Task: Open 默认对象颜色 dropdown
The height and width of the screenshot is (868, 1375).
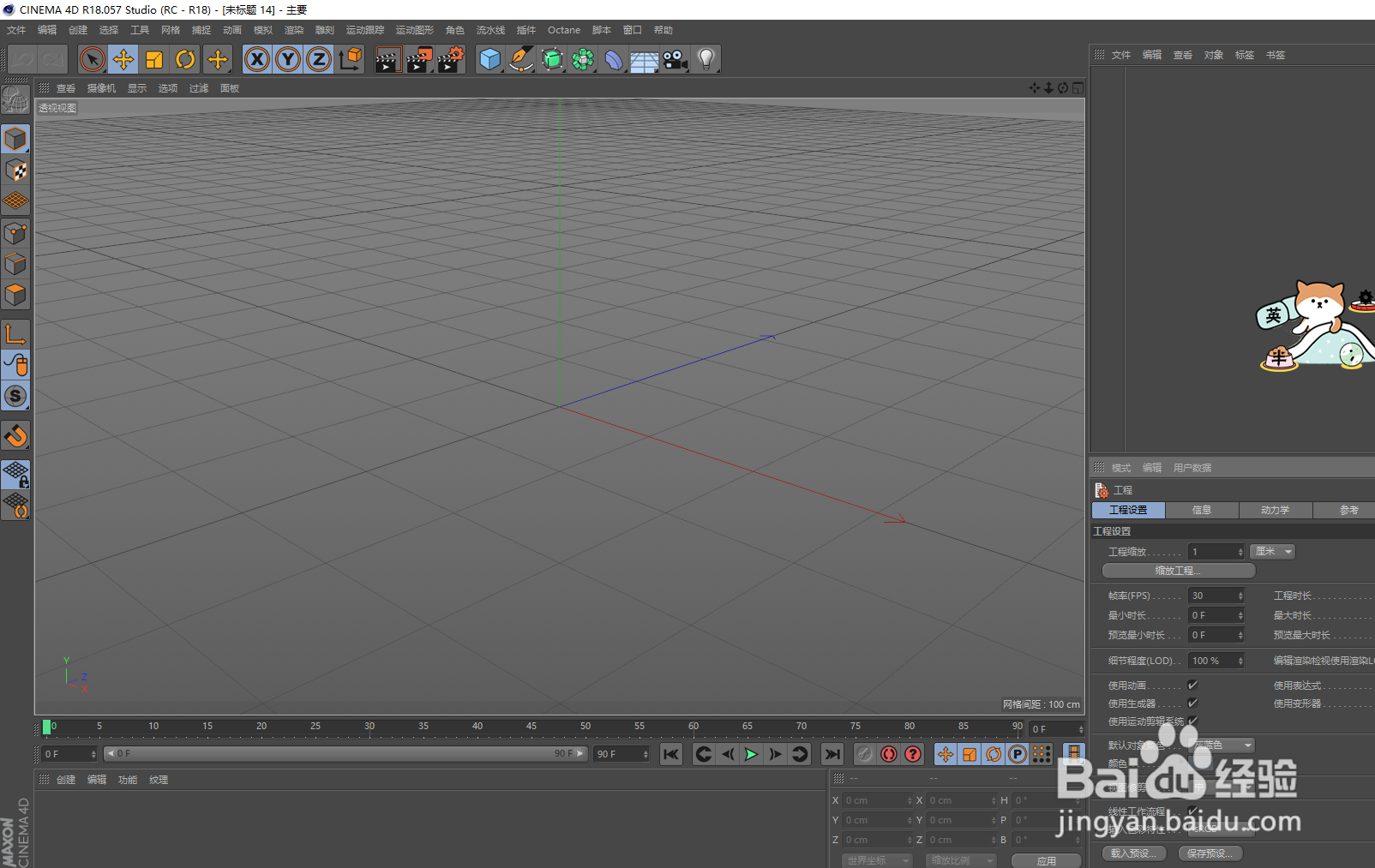Action: coord(1222,745)
